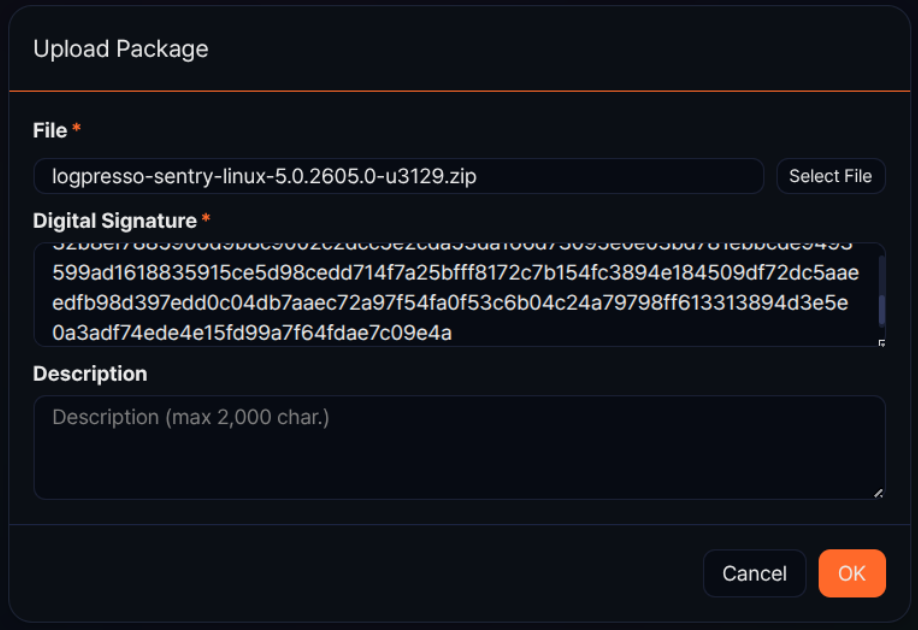Place cursor in signature line starting edfb98
This screenshot has height=630, width=918.
coord(450,303)
